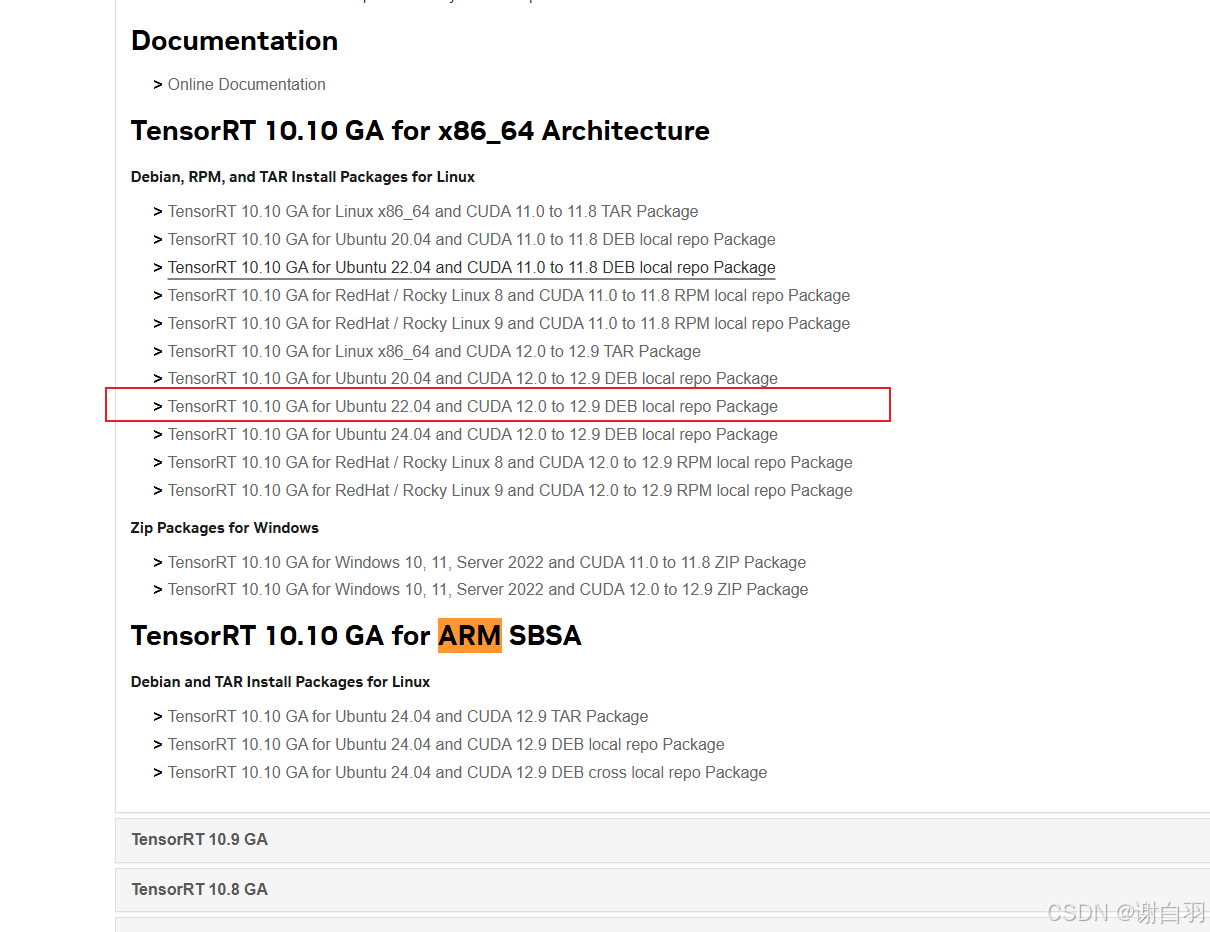Open RedHat / Rocky Linux 8 CUDA 11.0 to 11.8 RPM package
This screenshot has height=932, width=1210.
coord(509,296)
